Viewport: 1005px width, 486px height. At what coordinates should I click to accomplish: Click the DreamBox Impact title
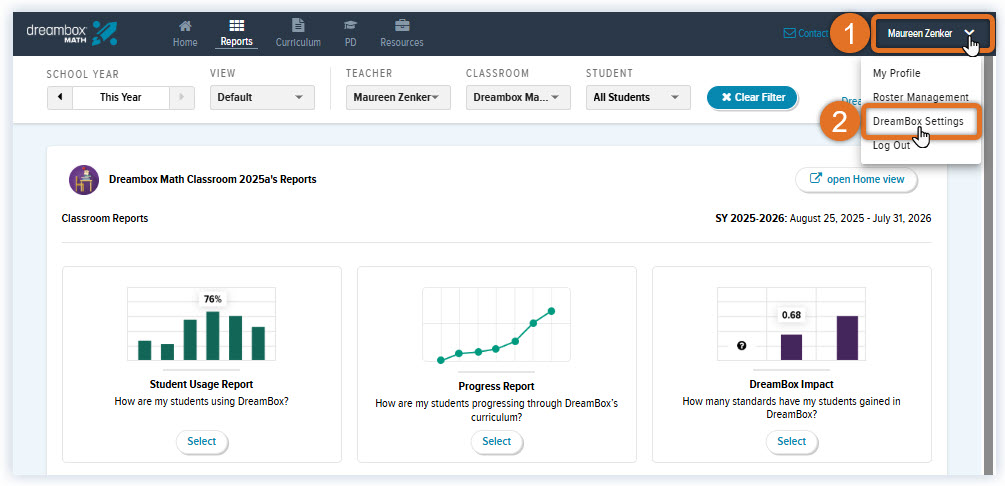[791, 385]
